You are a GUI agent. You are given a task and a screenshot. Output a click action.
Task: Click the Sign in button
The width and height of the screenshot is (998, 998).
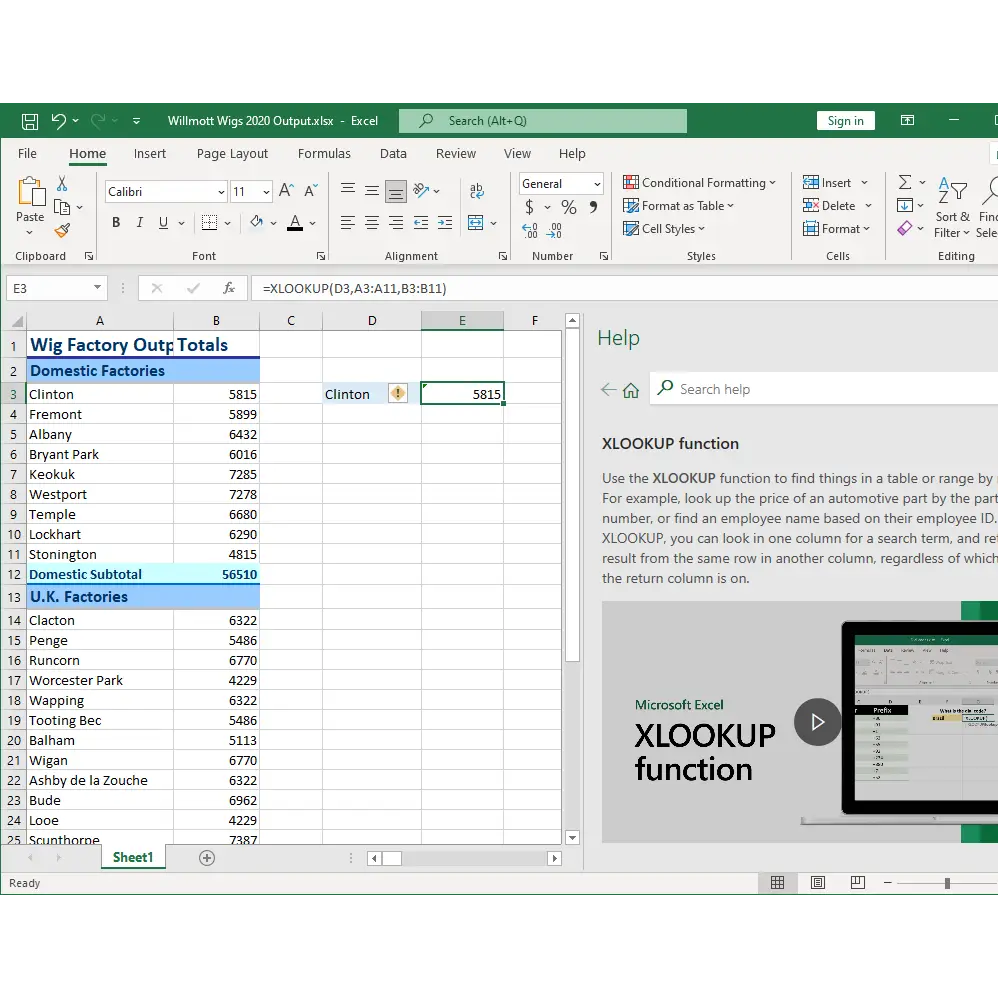tap(845, 119)
